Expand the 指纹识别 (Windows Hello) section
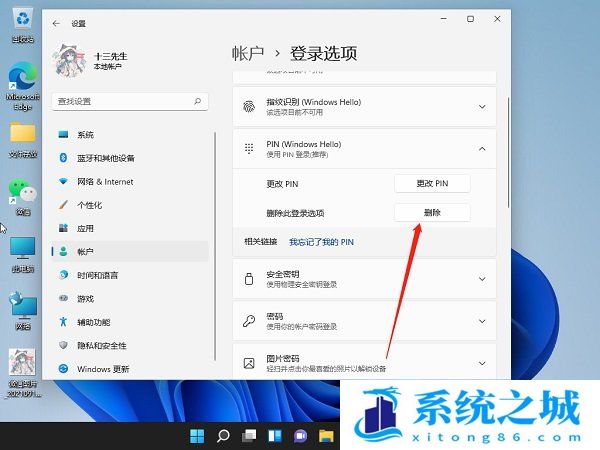This screenshot has width=600, height=450. [x=364, y=107]
